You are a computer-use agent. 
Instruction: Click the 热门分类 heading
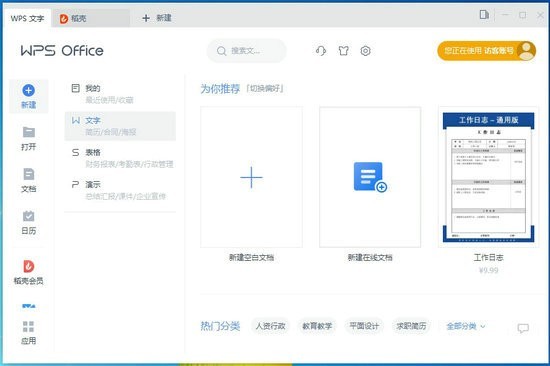coord(220,326)
